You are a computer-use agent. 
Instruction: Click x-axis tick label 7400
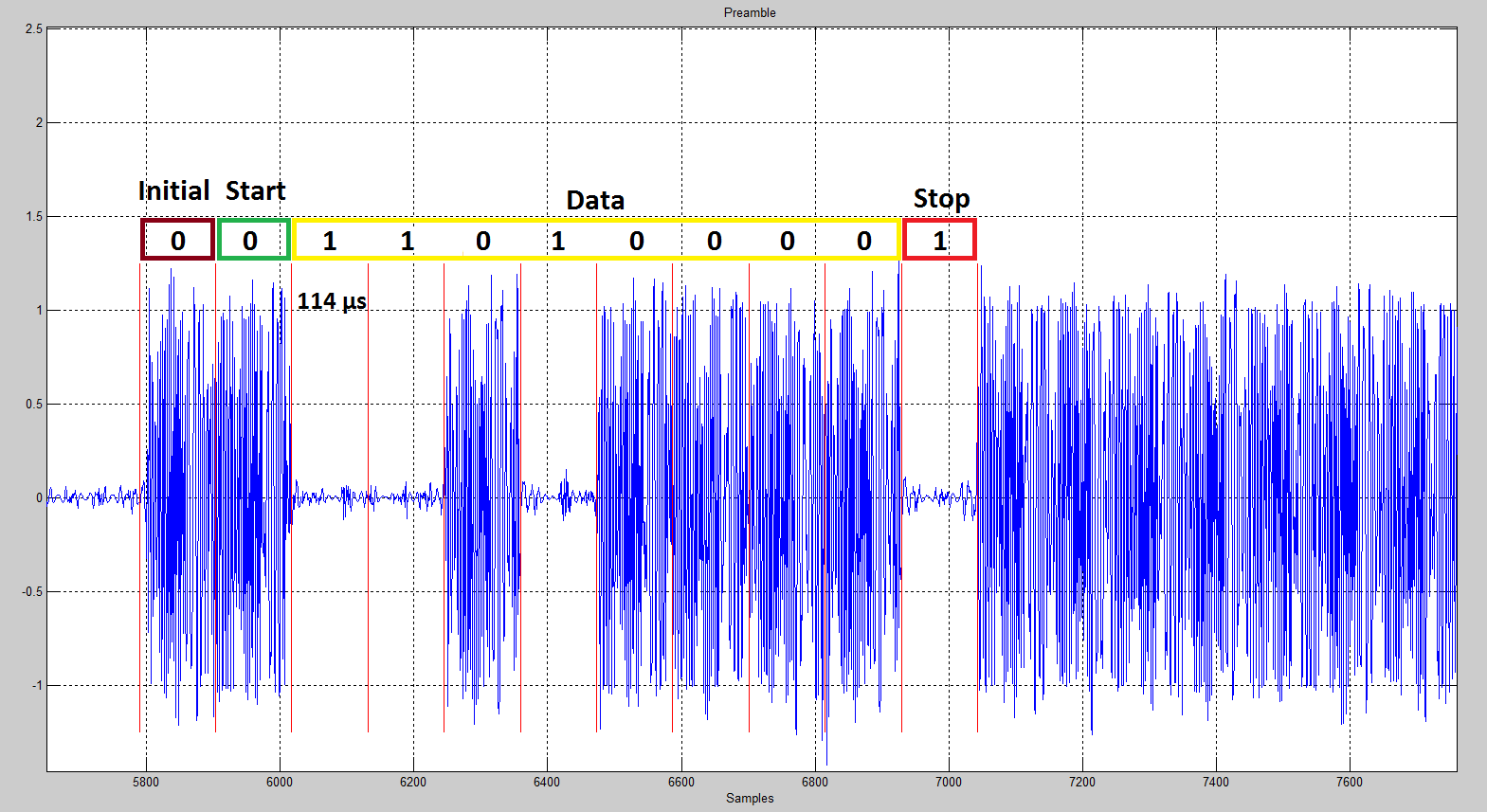1216,782
